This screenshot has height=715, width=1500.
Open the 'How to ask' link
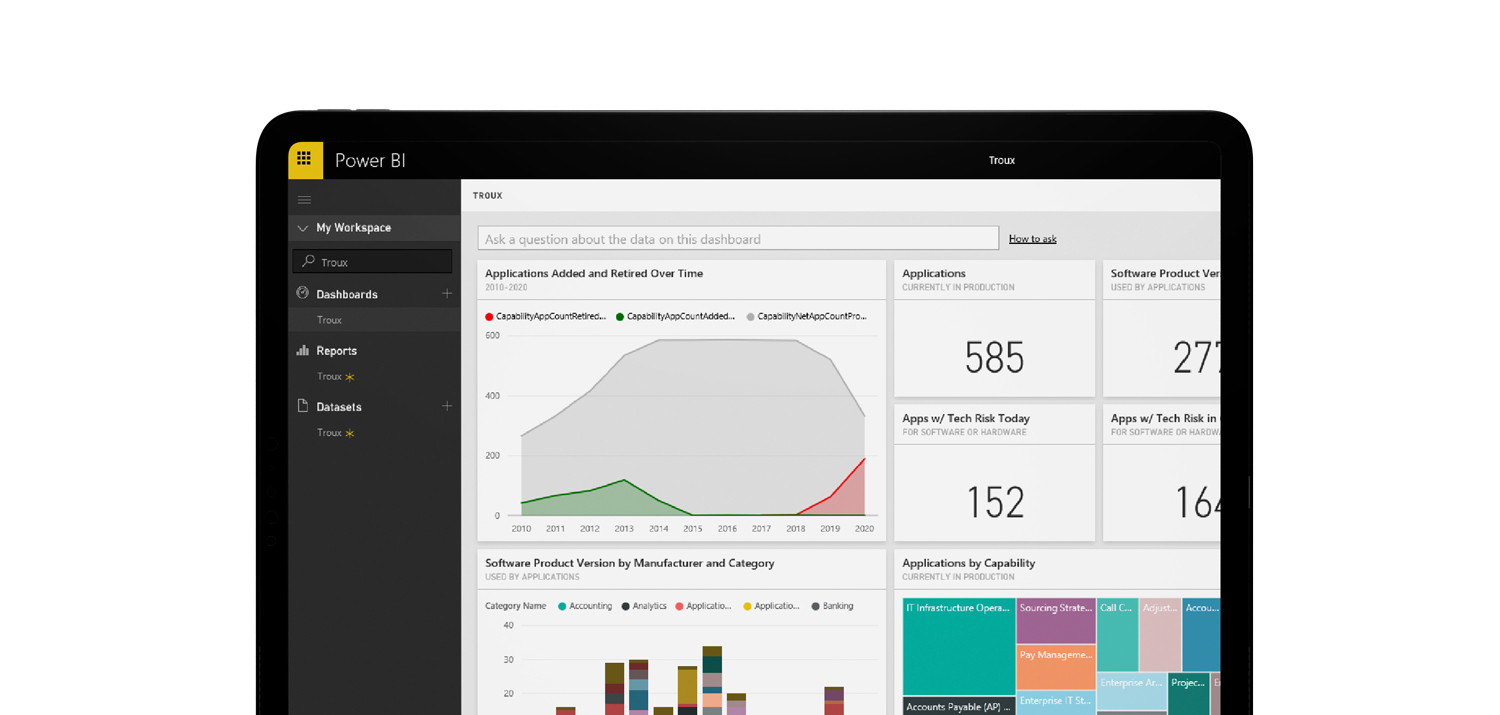coord(1032,239)
